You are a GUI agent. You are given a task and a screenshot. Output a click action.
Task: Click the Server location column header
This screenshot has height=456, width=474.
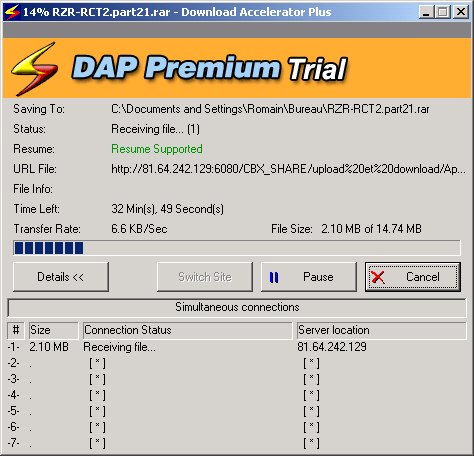tap(382, 330)
